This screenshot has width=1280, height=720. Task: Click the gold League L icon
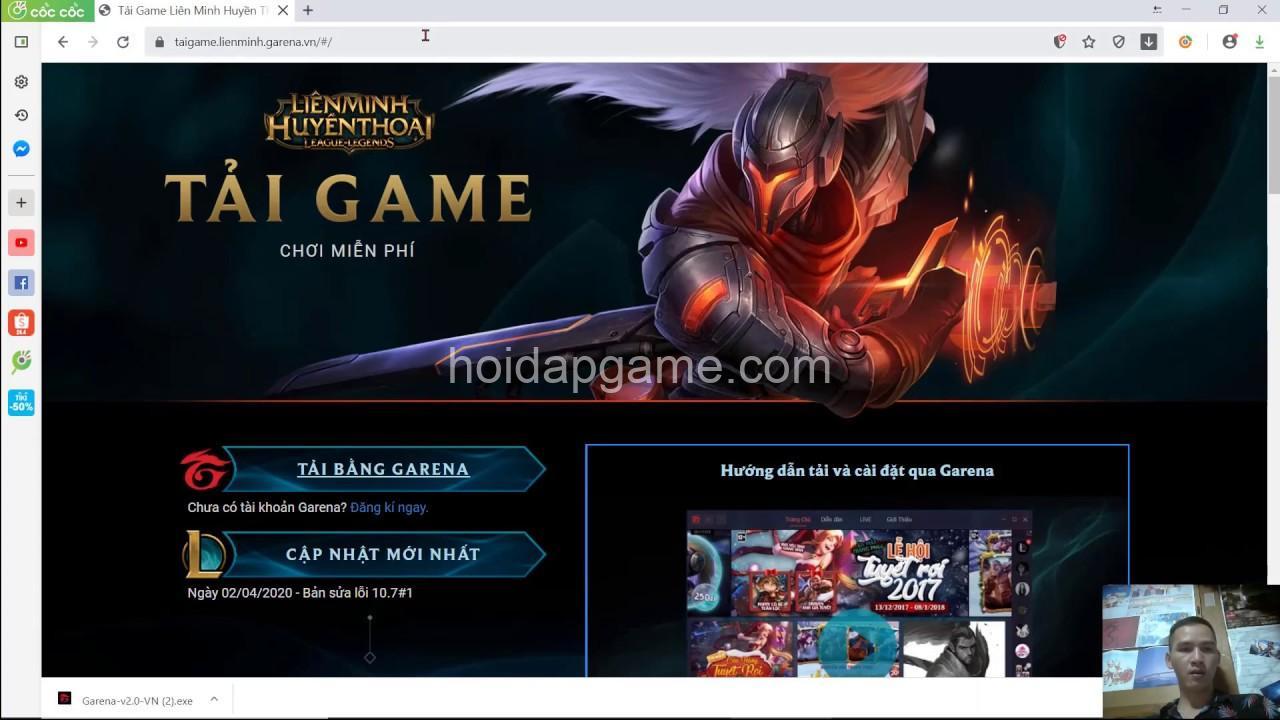pos(205,555)
